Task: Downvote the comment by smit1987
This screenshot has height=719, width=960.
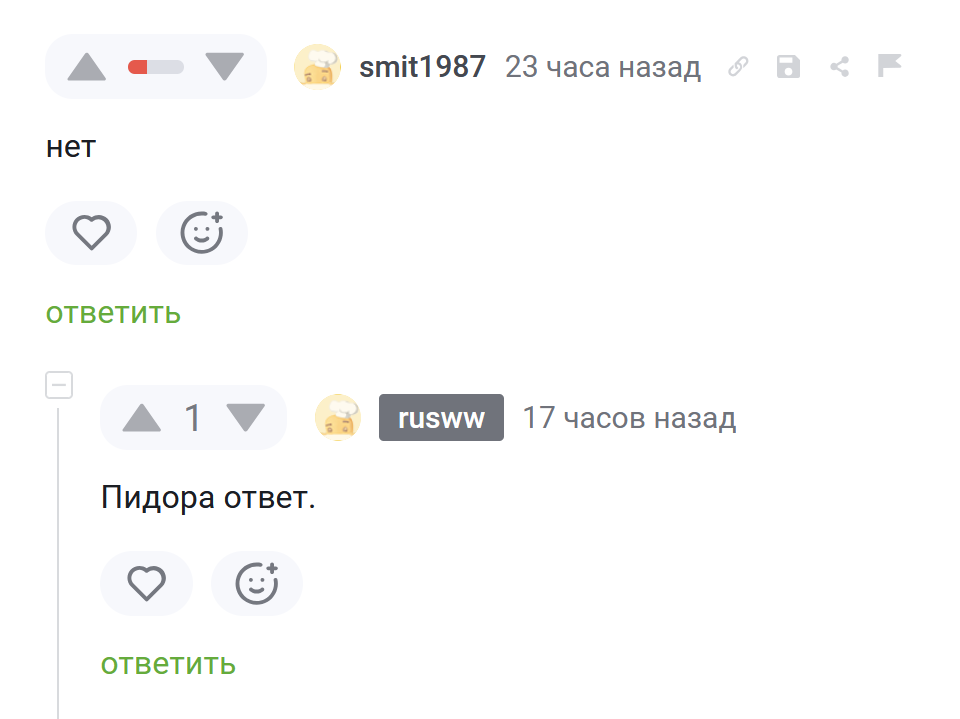Action: (224, 67)
